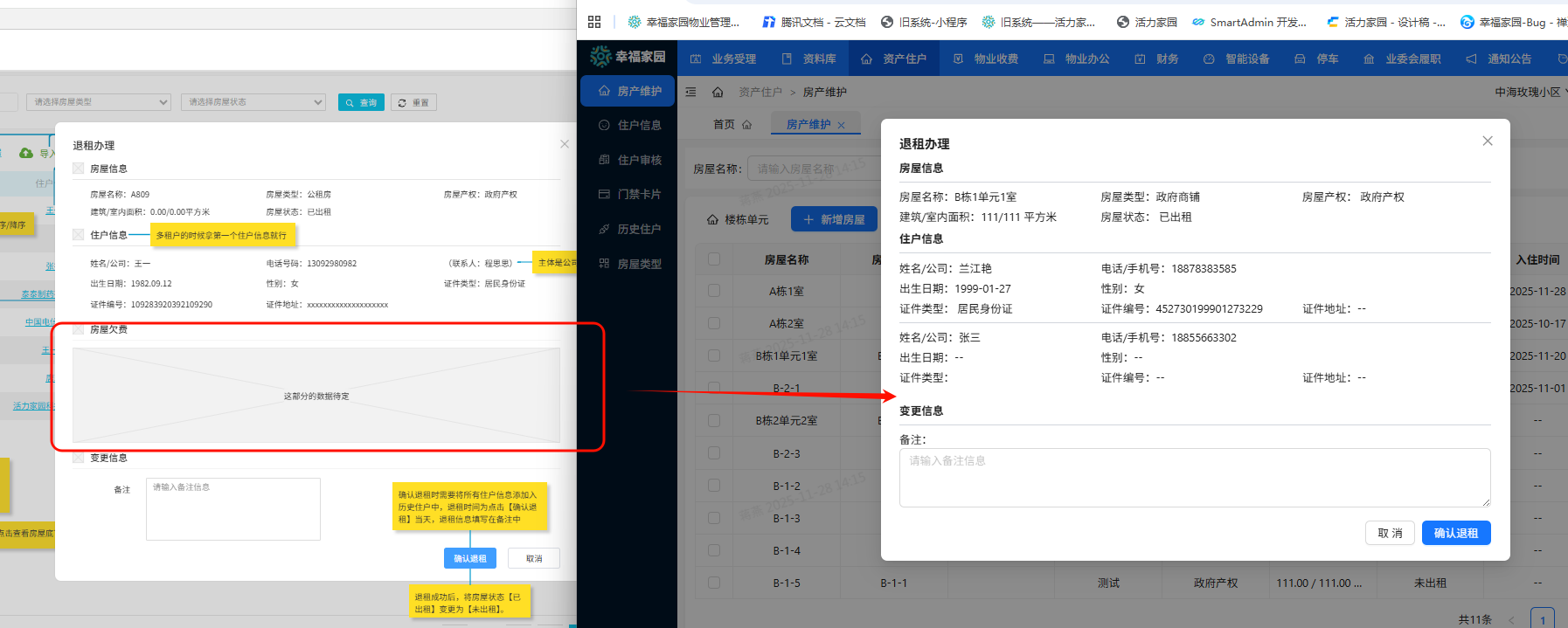Switch to the 物业收费 menu
1568x628 pixels.
coord(986,59)
